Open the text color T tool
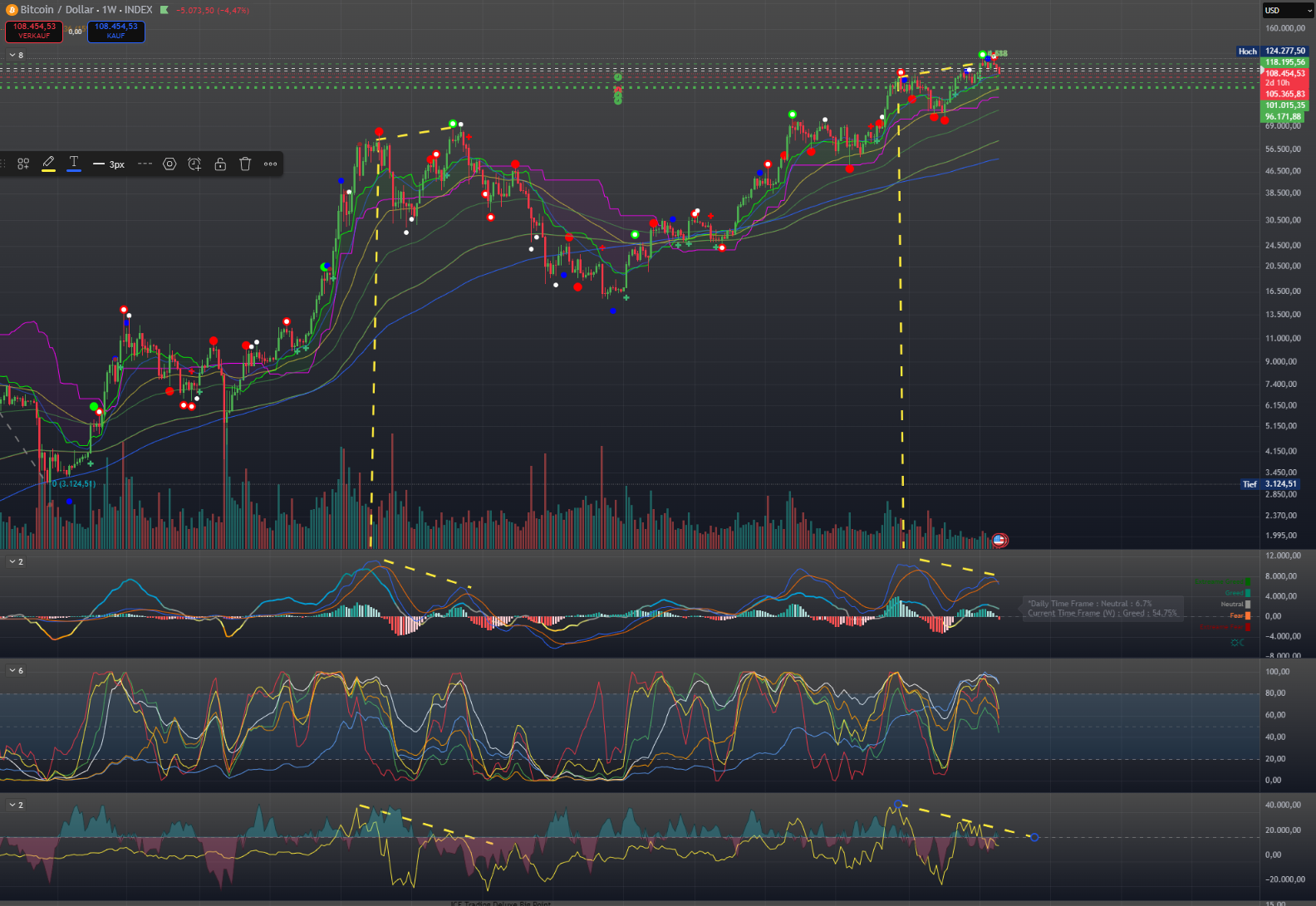The height and width of the screenshot is (906, 1316). click(x=74, y=164)
